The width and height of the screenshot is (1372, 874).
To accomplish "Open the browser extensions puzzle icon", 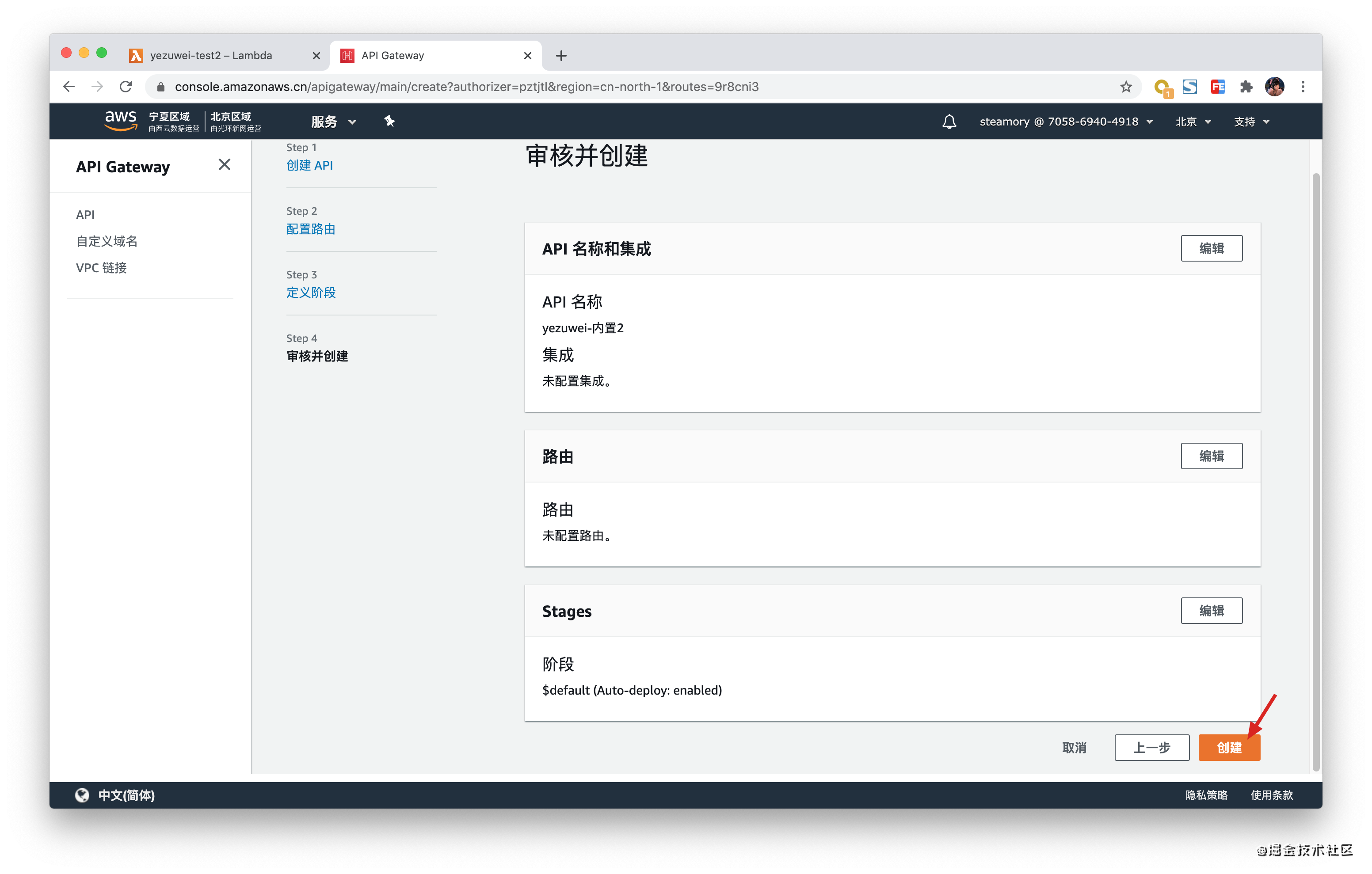I will (x=1246, y=87).
